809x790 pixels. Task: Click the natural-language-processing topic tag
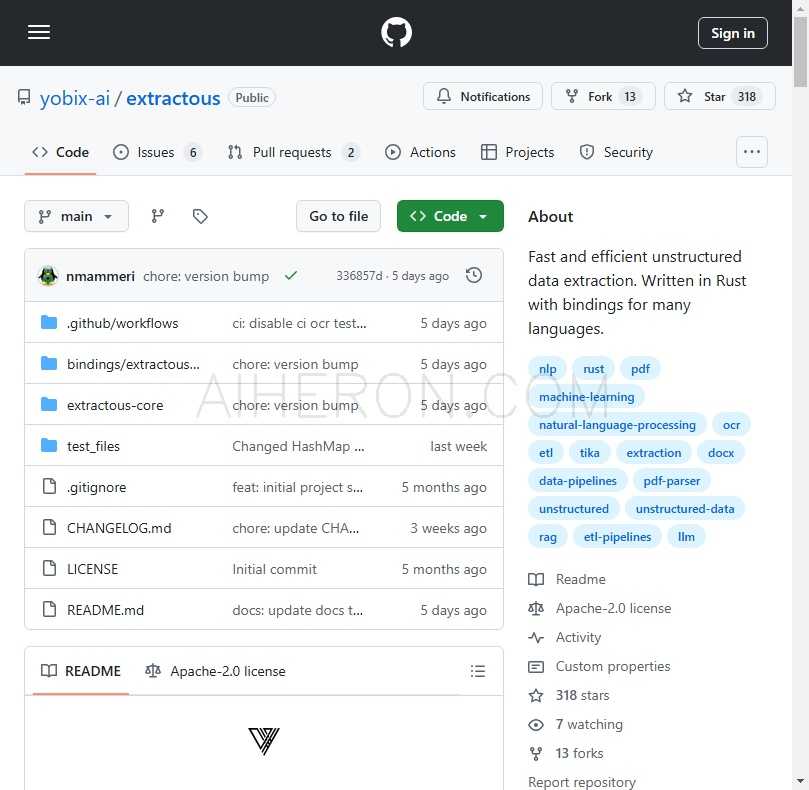[617, 425]
